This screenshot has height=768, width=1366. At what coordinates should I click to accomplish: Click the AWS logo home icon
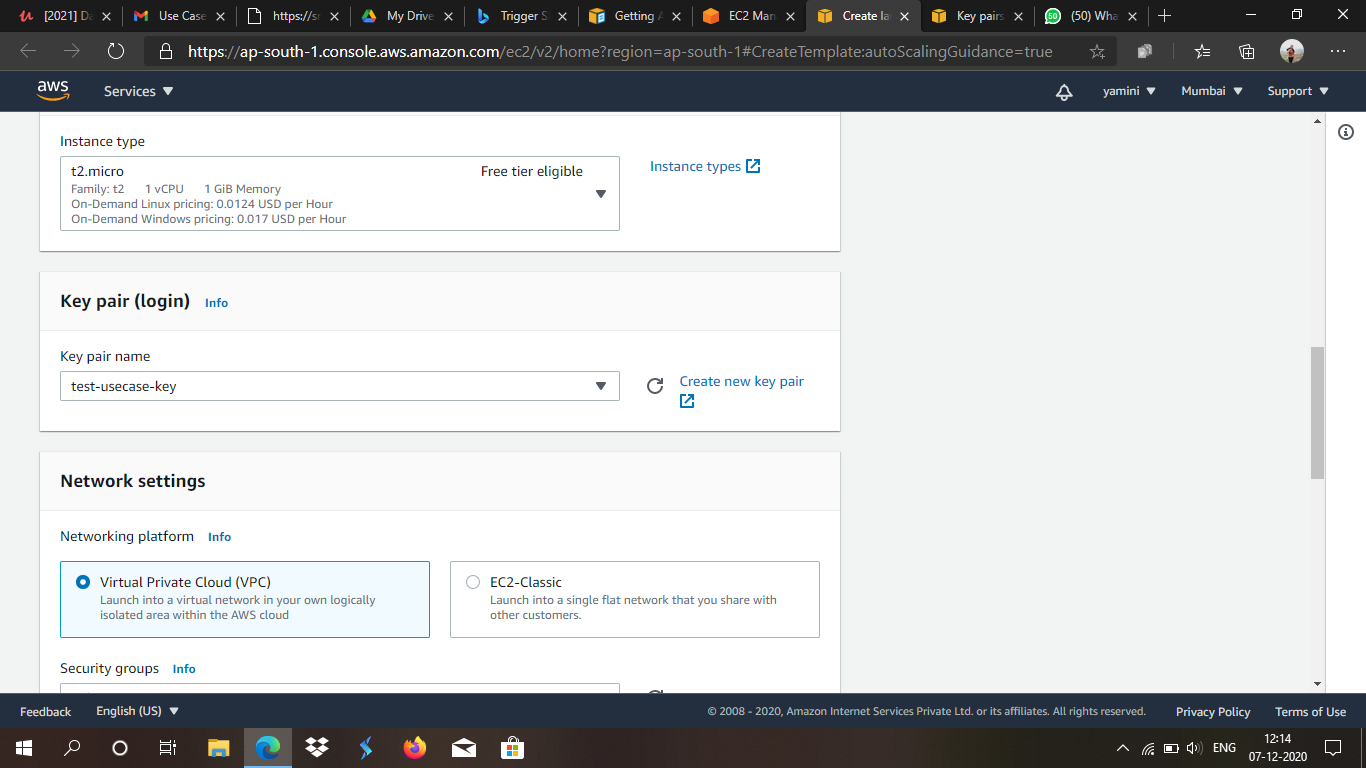pyautogui.click(x=53, y=91)
